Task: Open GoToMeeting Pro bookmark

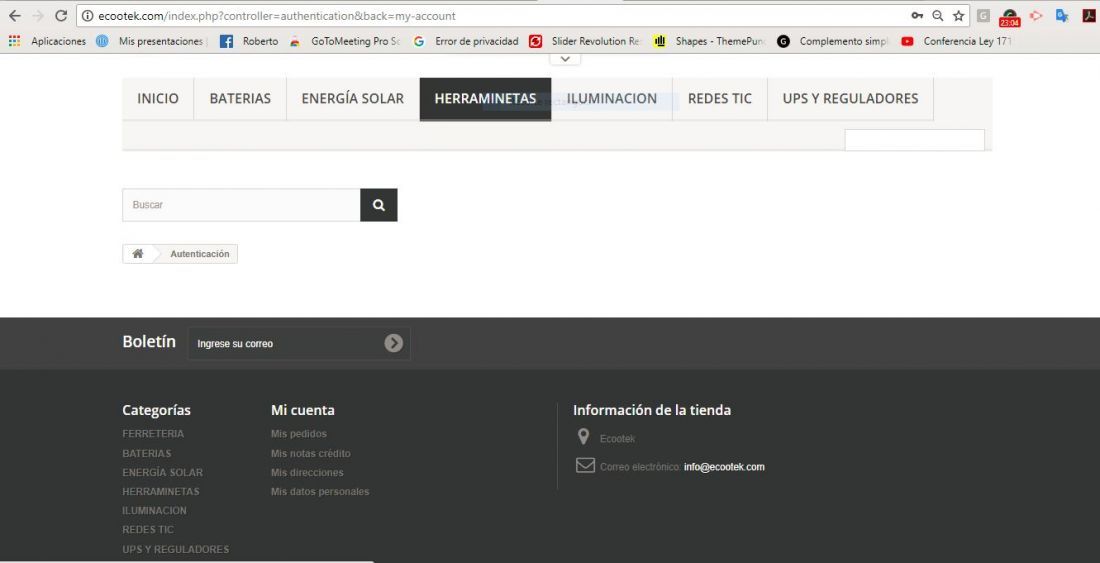Action: pos(344,41)
